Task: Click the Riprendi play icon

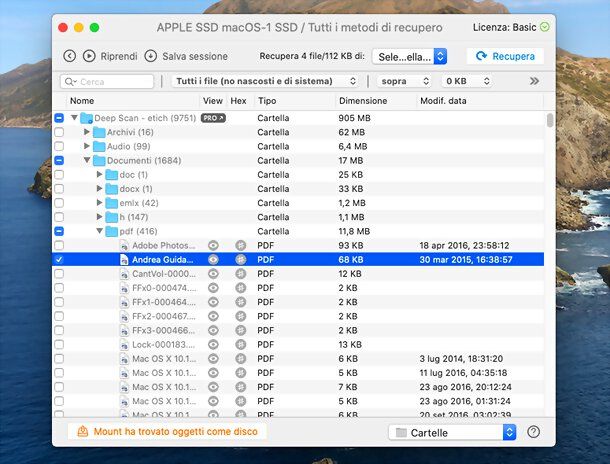Action: point(89,56)
